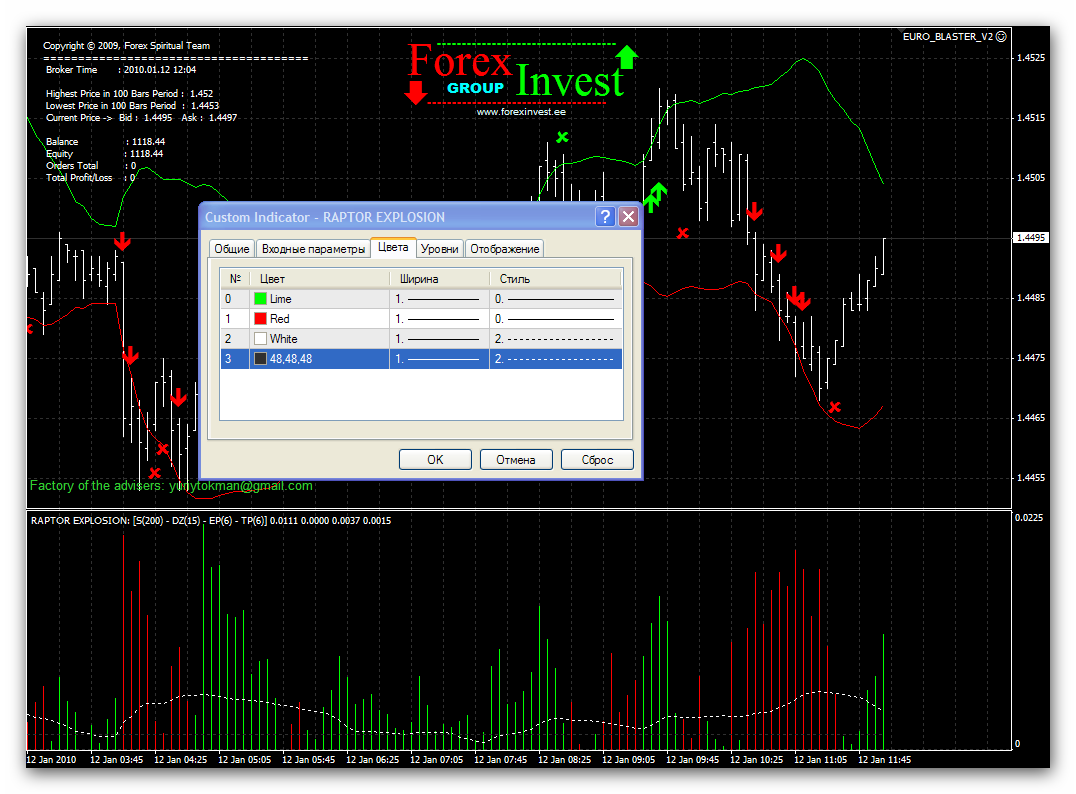Image resolution: width=1076 pixels, height=794 pixels.
Task: Click the 0.0225 indicator scale label
Action: click(1029, 517)
